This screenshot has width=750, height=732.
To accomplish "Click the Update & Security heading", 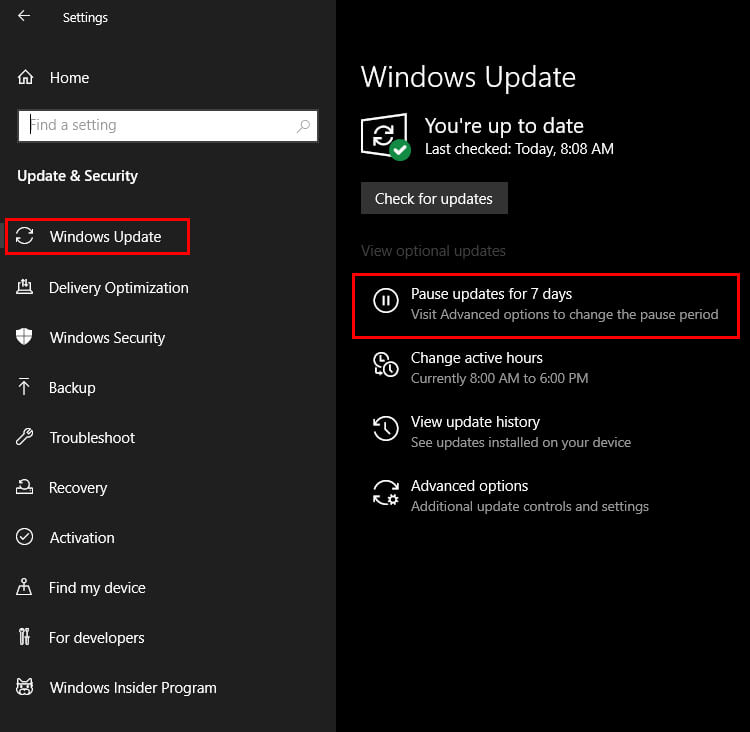I will tap(77, 176).
